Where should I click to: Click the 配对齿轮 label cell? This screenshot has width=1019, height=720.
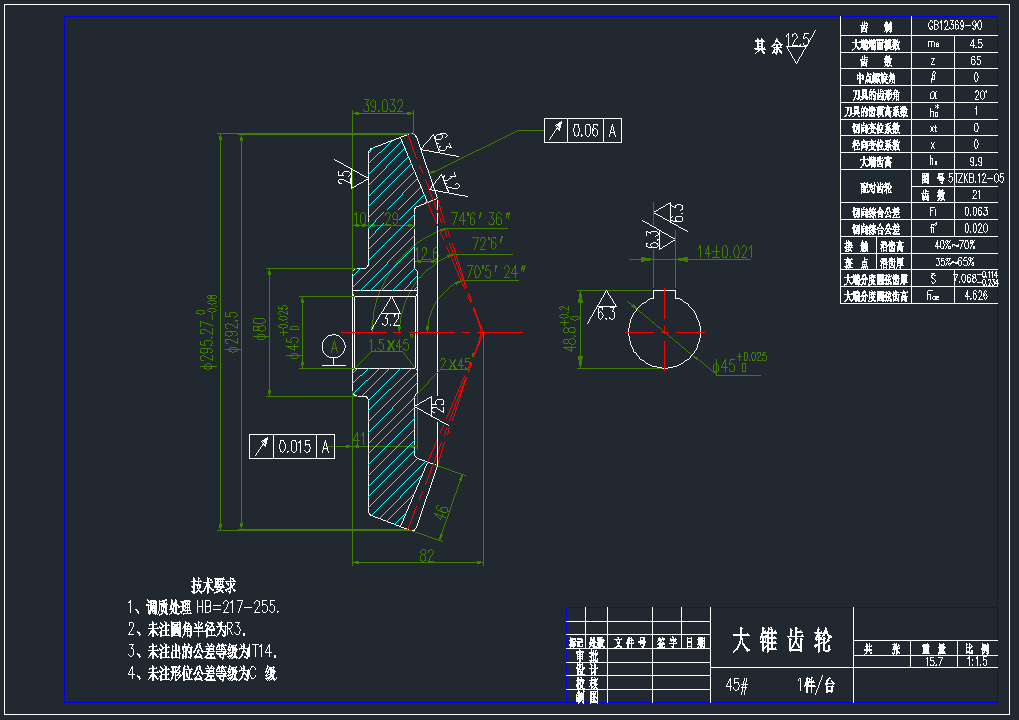[x=875, y=188]
